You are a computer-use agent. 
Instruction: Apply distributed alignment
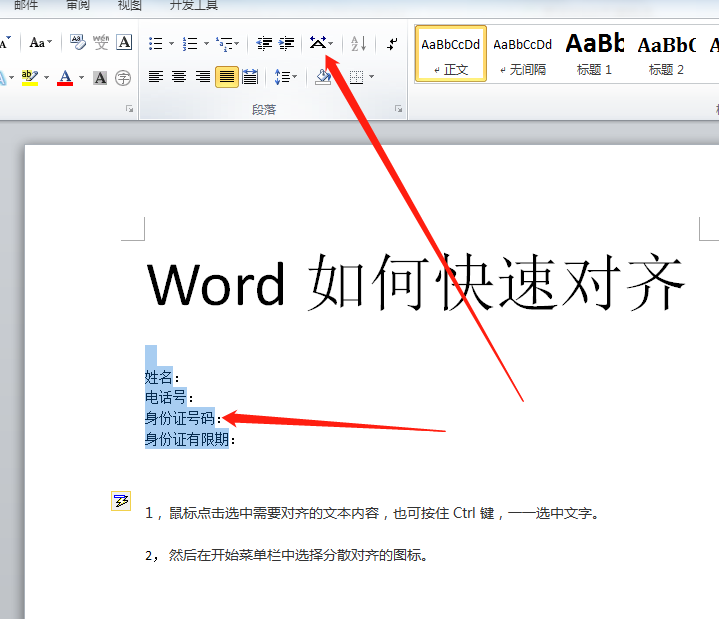pyautogui.click(x=250, y=77)
